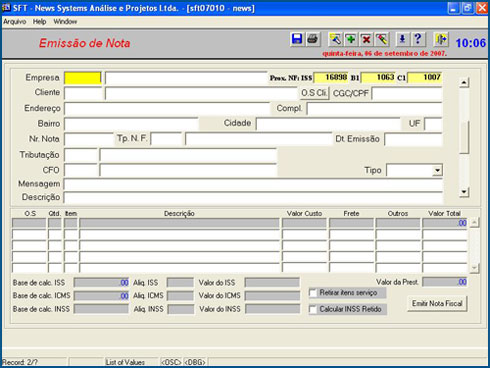Click the Valor Custo column header
The image size is (490, 368).
point(304,214)
